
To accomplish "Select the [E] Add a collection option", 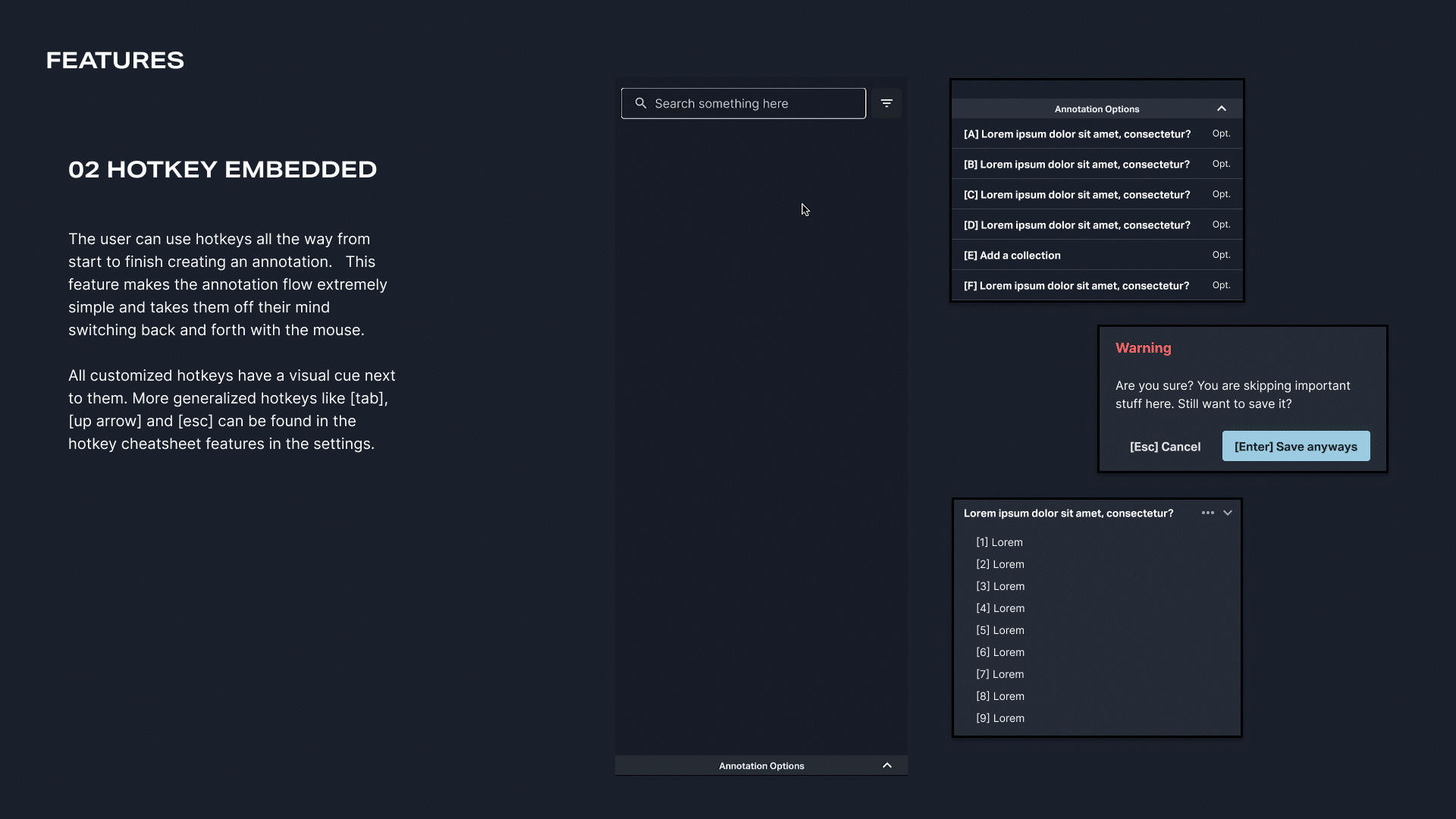I will (1012, 256).
